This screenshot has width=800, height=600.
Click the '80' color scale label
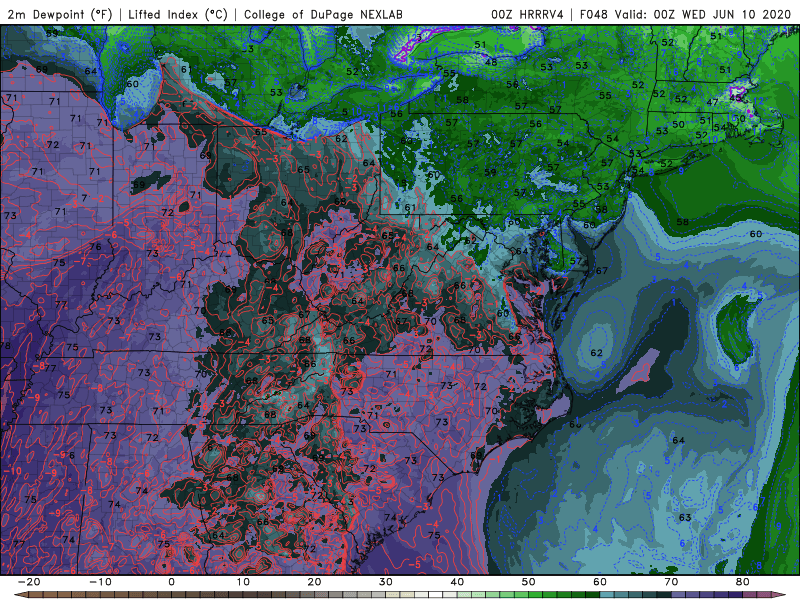tap(743, 582)
